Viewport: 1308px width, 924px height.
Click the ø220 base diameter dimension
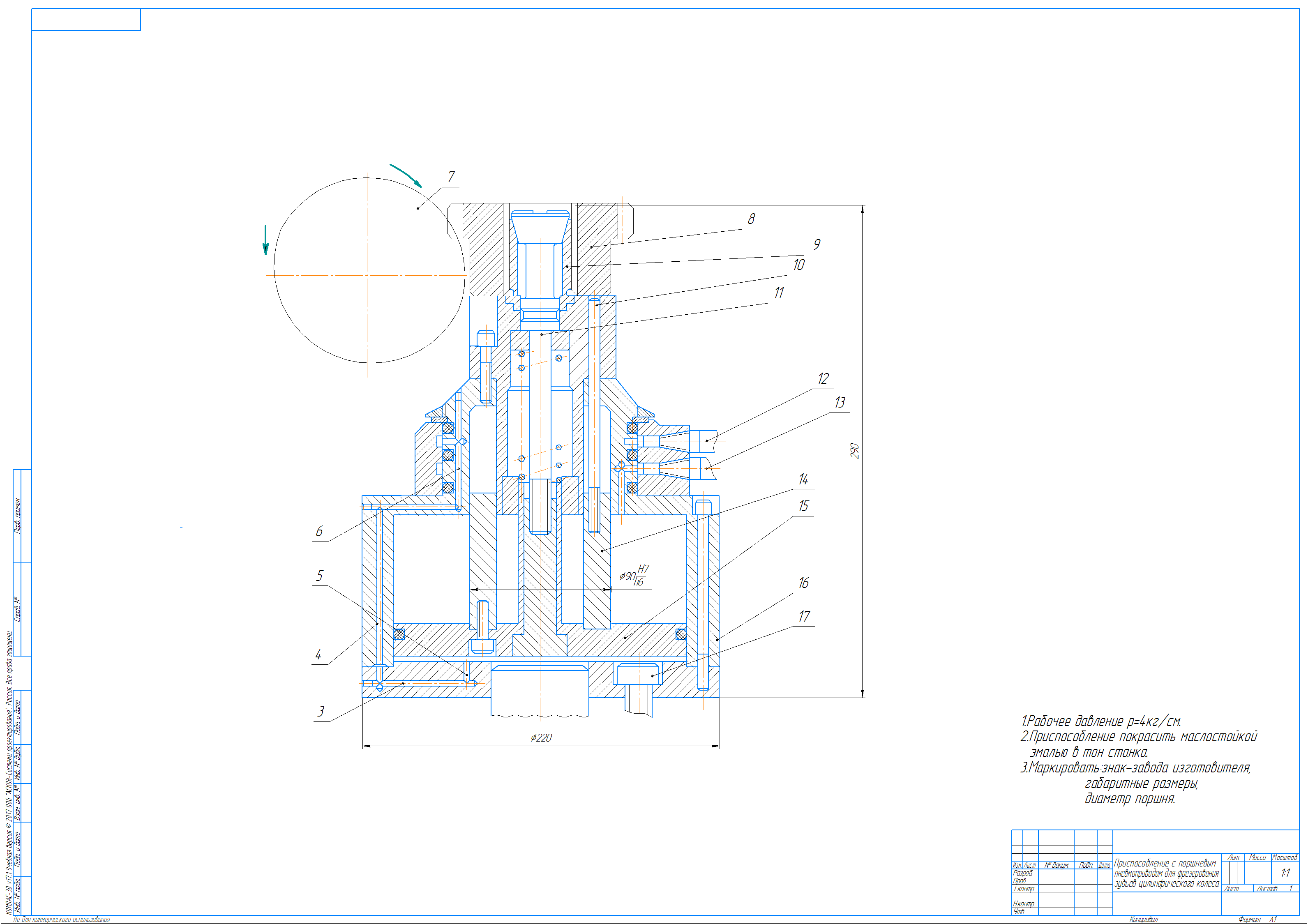[x=541, y=738]
